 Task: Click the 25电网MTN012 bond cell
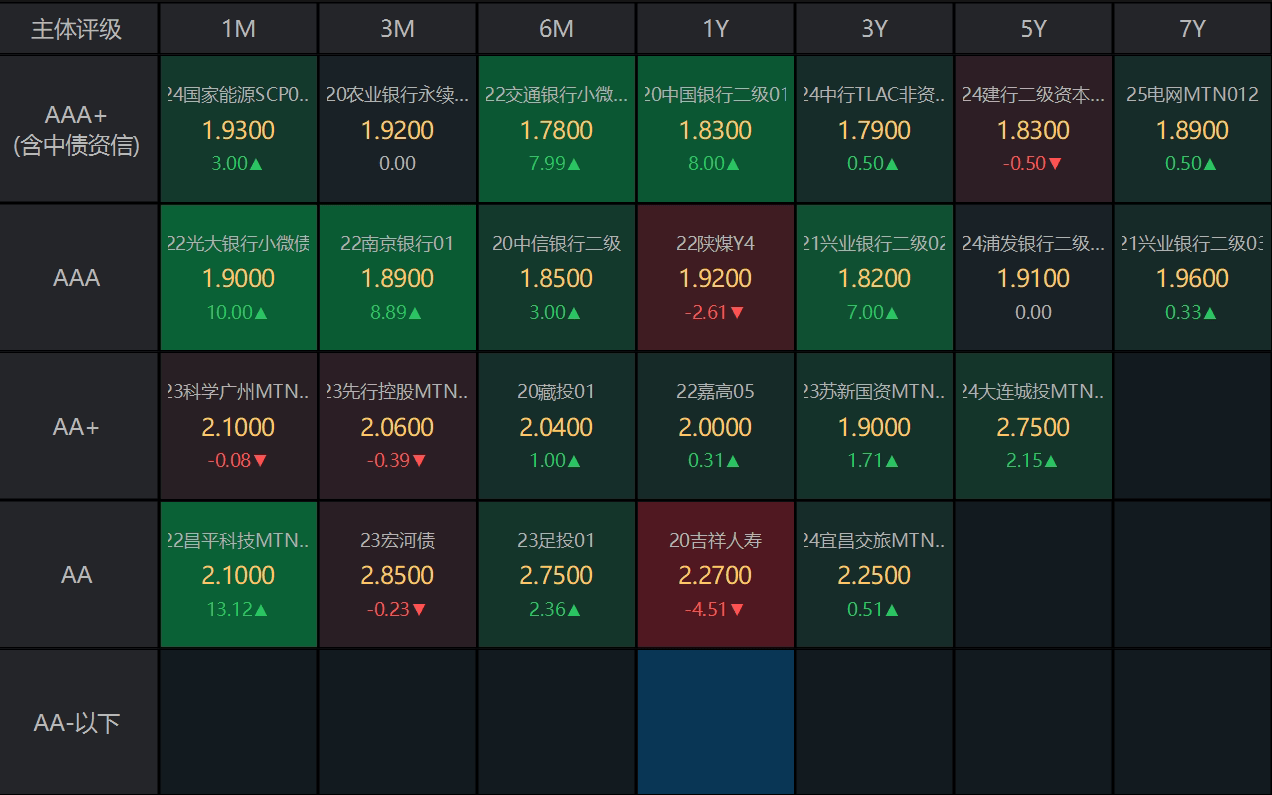[x=1192, y=129]
